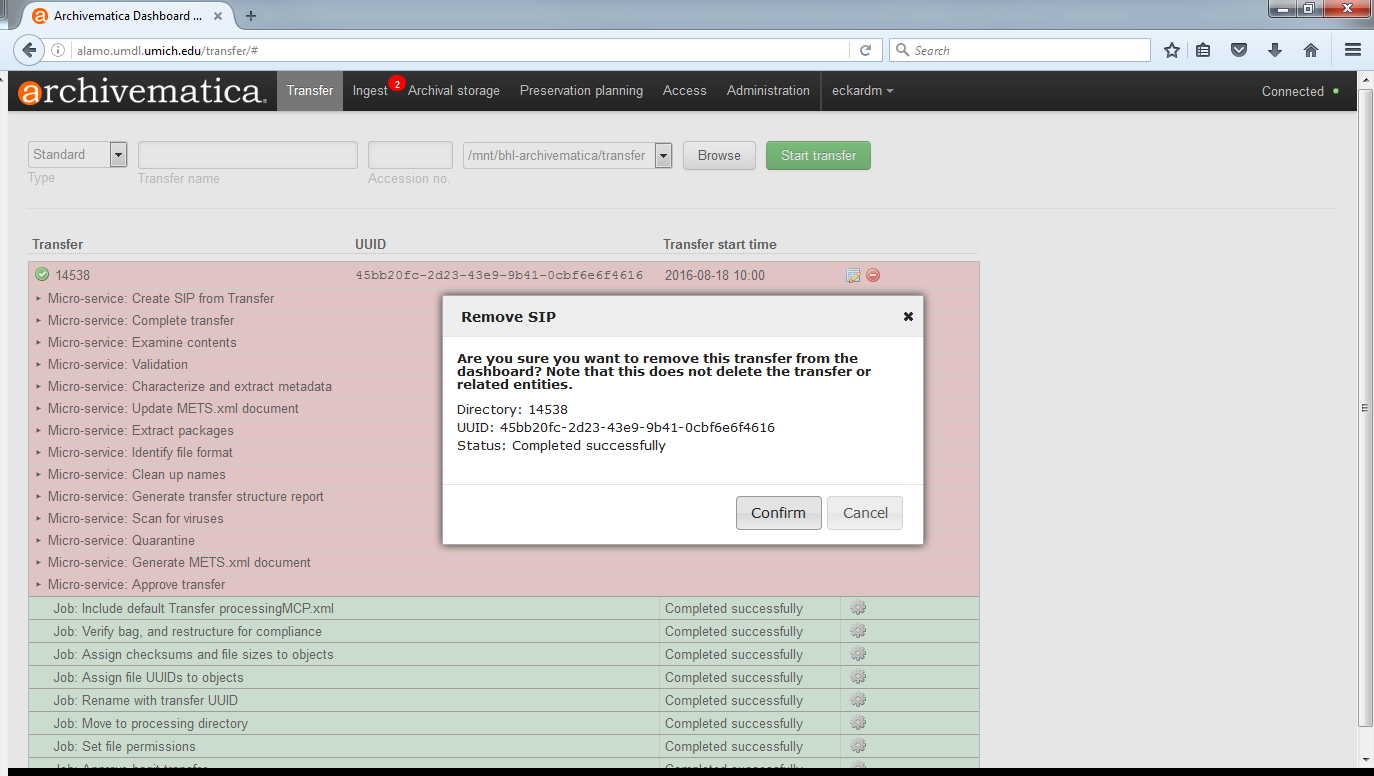Open the eckardm user menu
Viewport: 1374px width, 776px height.
click(x=862, y=90)
